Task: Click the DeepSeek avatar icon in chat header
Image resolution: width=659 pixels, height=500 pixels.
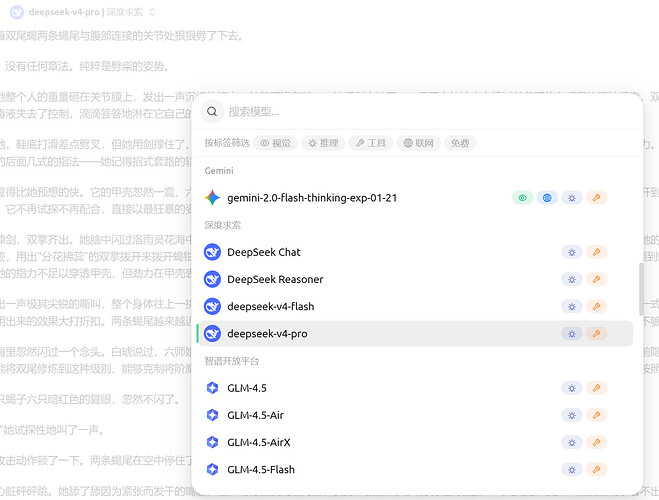Action: pyautogui.click(x=17, y=12)
